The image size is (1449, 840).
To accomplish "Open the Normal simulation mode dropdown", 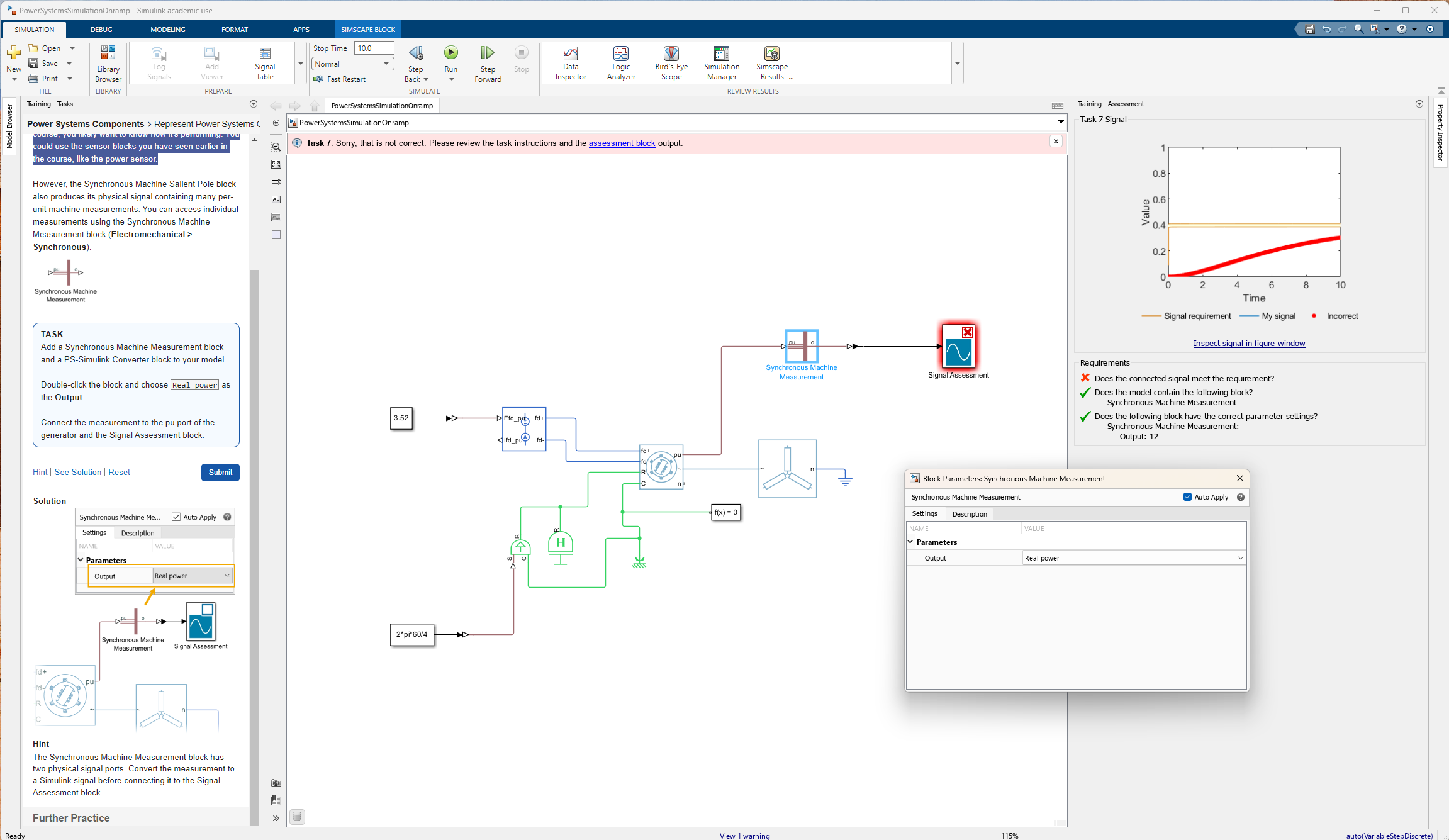I will (x=352, y=64).
